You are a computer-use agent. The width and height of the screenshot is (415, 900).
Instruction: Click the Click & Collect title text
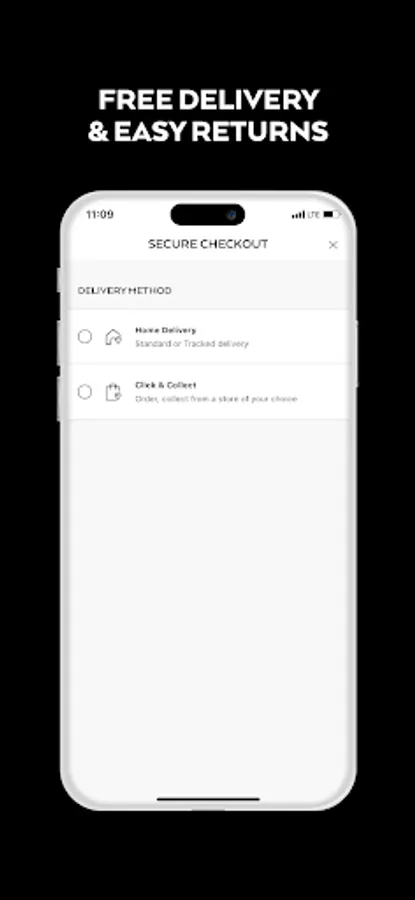[165, 385]
